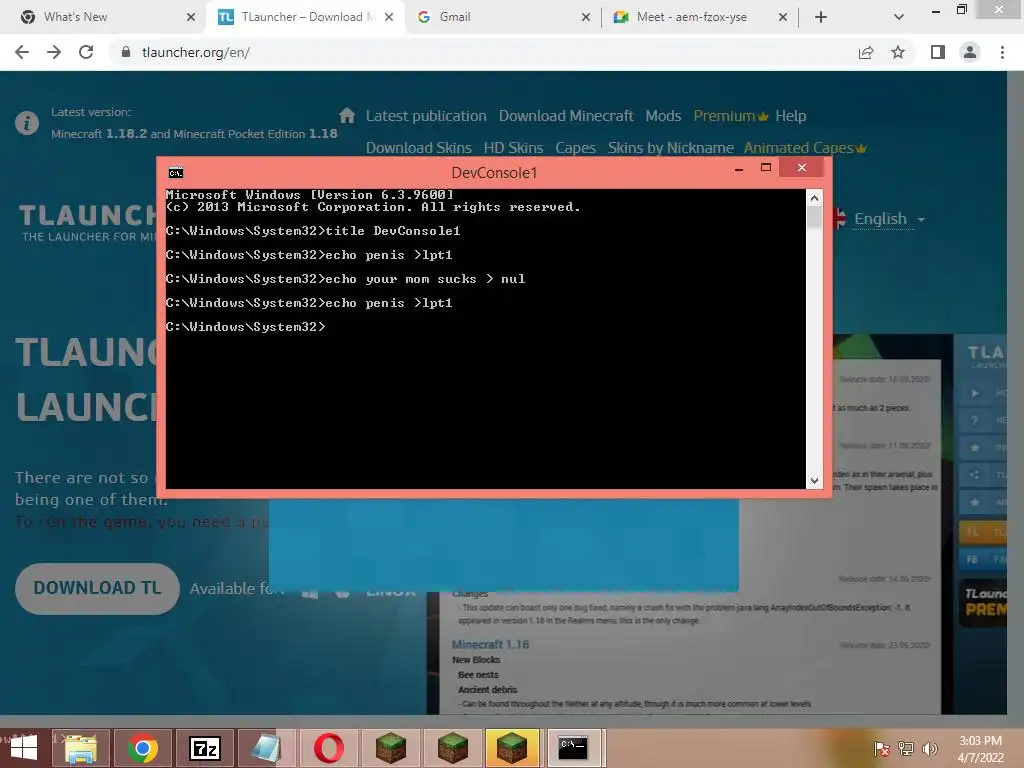
Task: Open Download Minecraft menu item
Action: click(566, 116)
